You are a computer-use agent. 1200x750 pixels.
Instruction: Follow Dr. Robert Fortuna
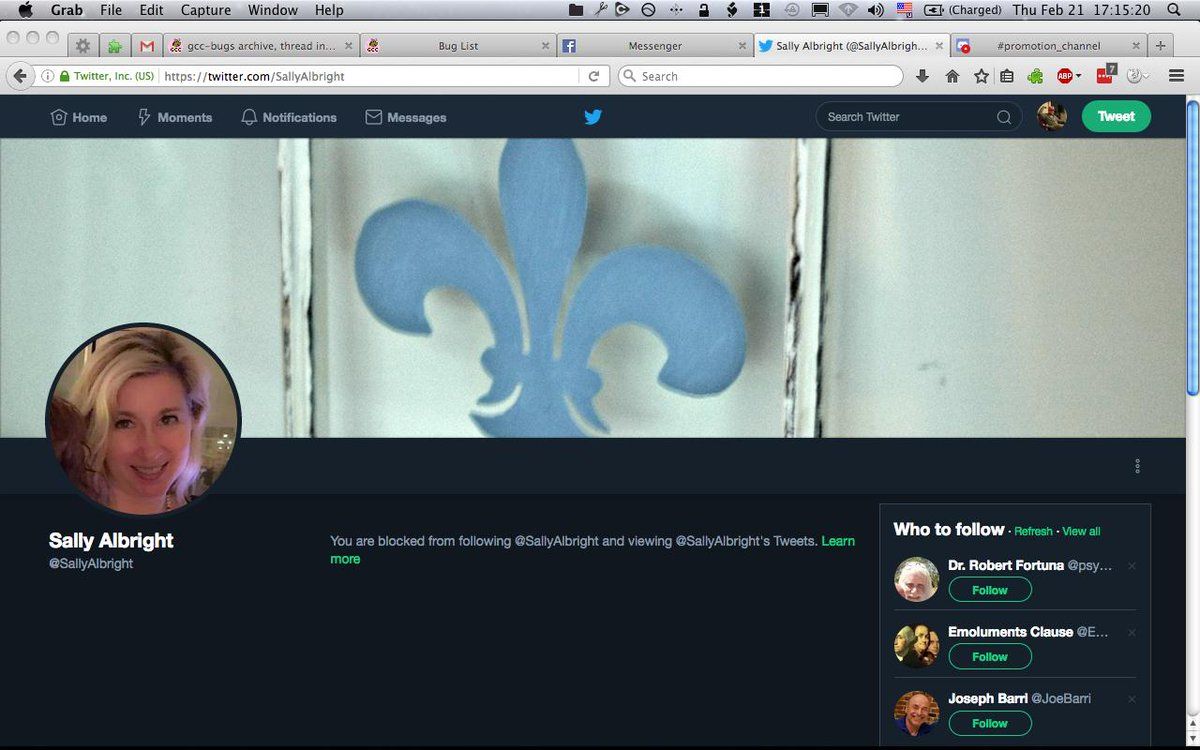coord(989,590)
